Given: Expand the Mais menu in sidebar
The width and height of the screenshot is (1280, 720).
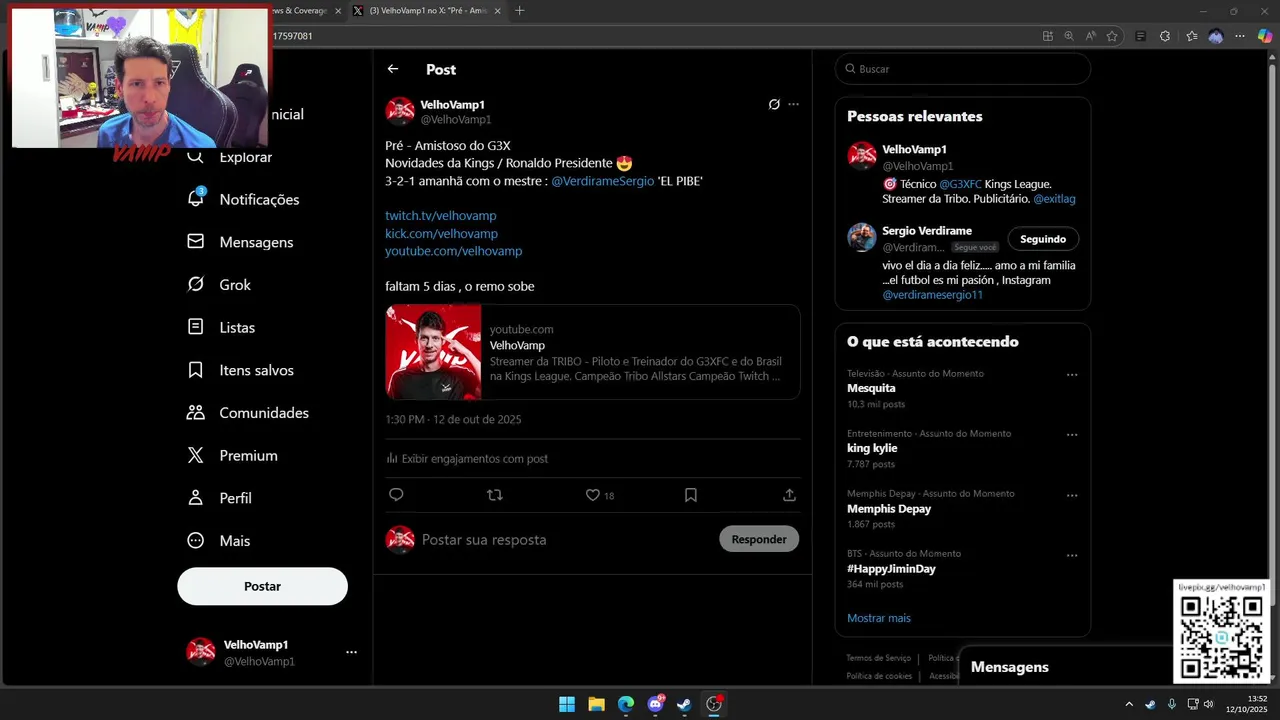Looking at the screenshot, I should click(x=219, y=541).
